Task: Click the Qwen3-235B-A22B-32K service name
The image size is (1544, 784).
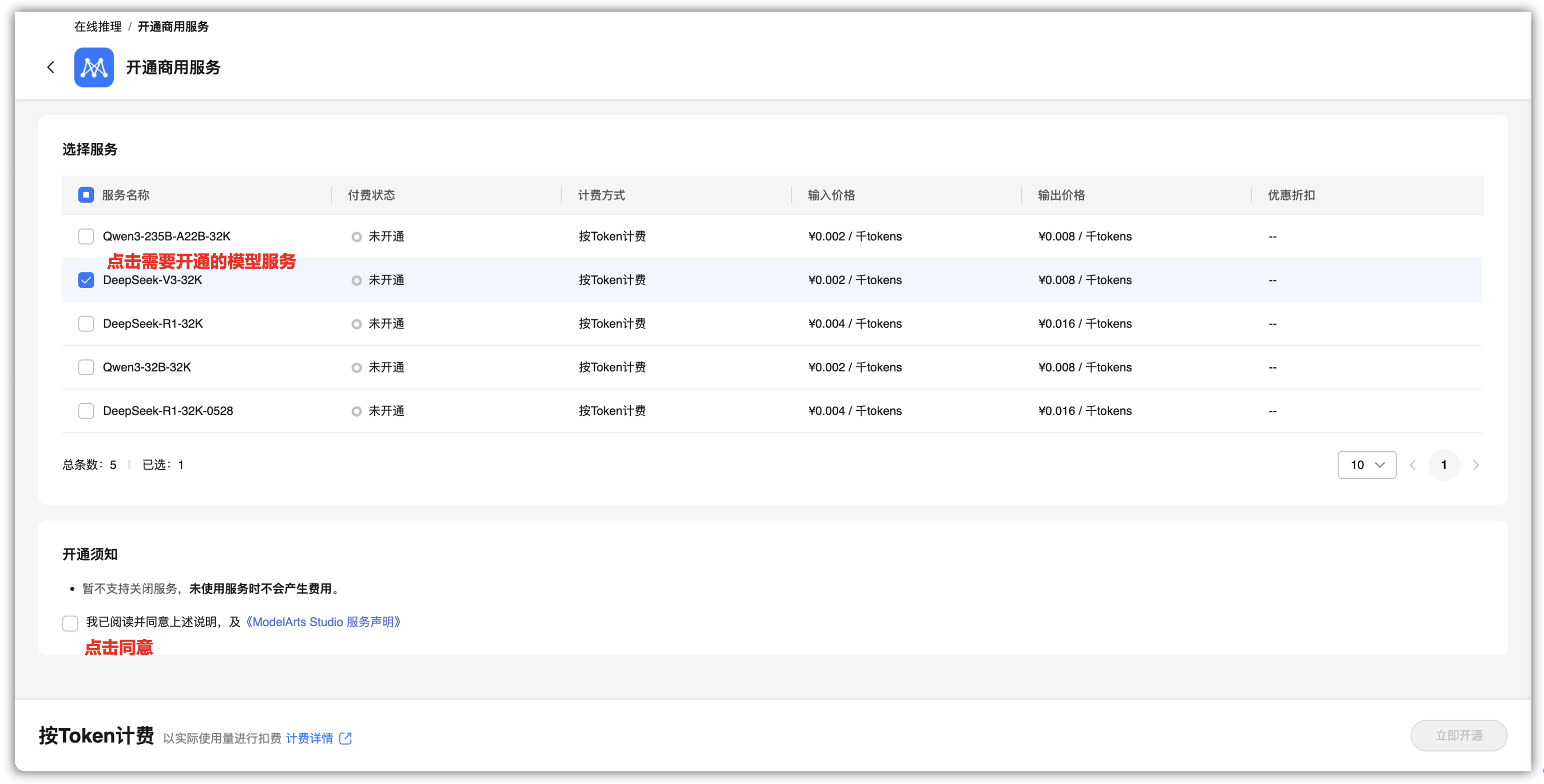Action: tap(167, 237)
